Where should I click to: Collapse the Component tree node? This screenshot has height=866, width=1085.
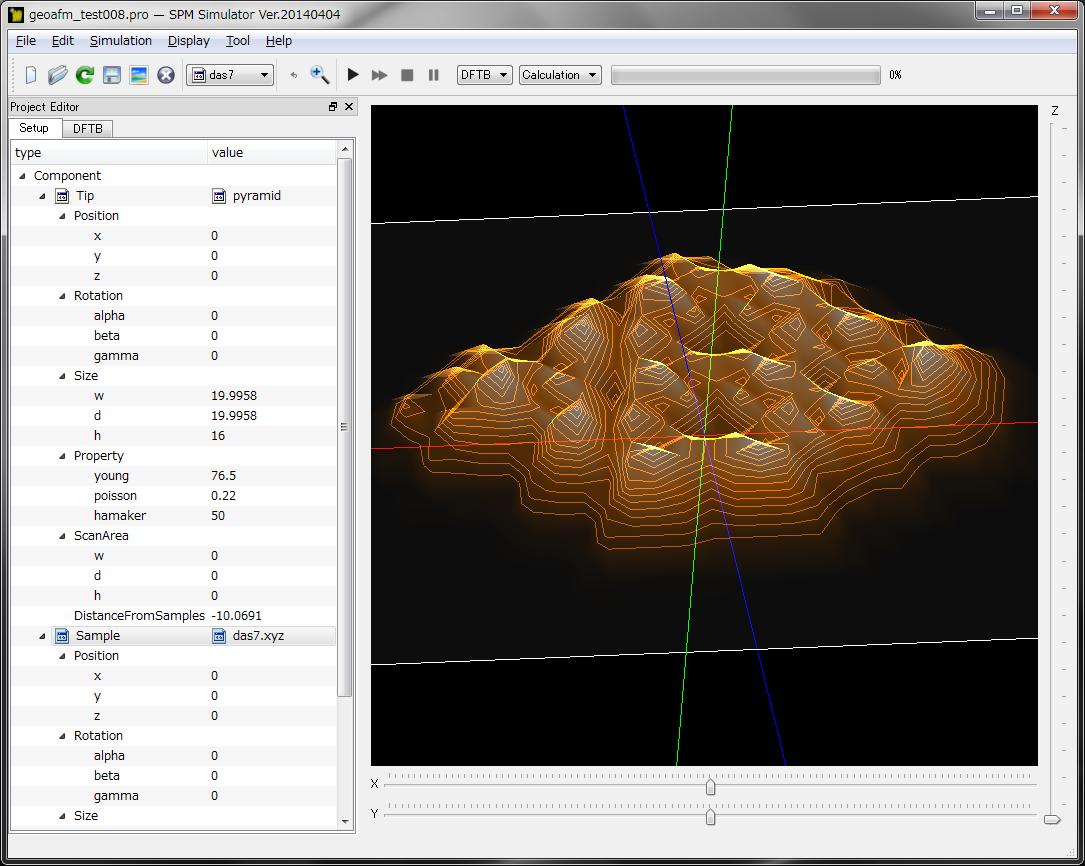[x=22, y=176]
